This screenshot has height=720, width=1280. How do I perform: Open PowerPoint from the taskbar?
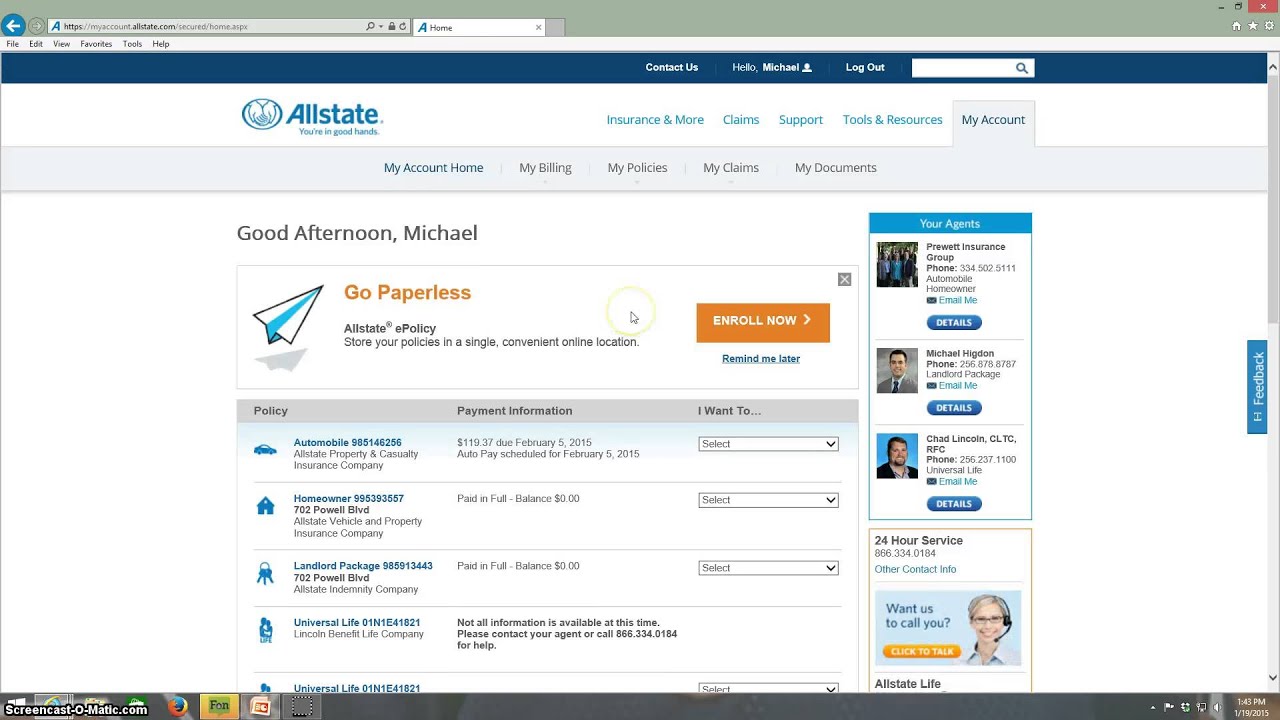coord(260,706)
